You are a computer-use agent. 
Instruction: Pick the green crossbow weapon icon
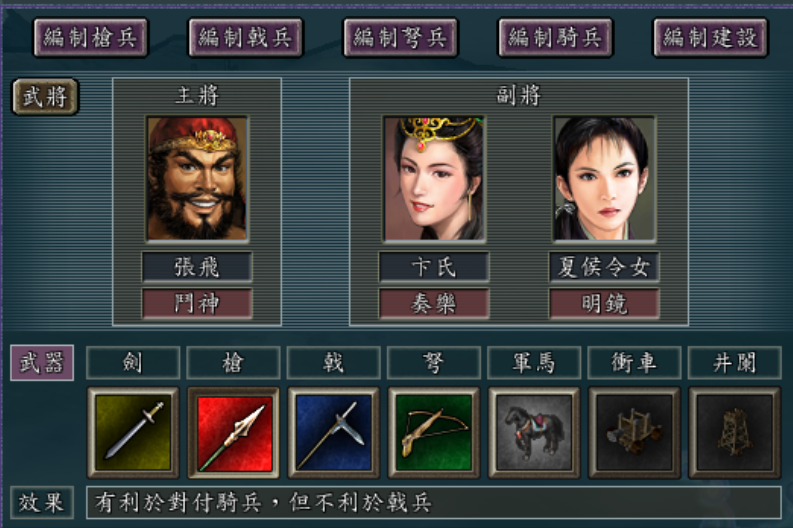coord(433,433)
